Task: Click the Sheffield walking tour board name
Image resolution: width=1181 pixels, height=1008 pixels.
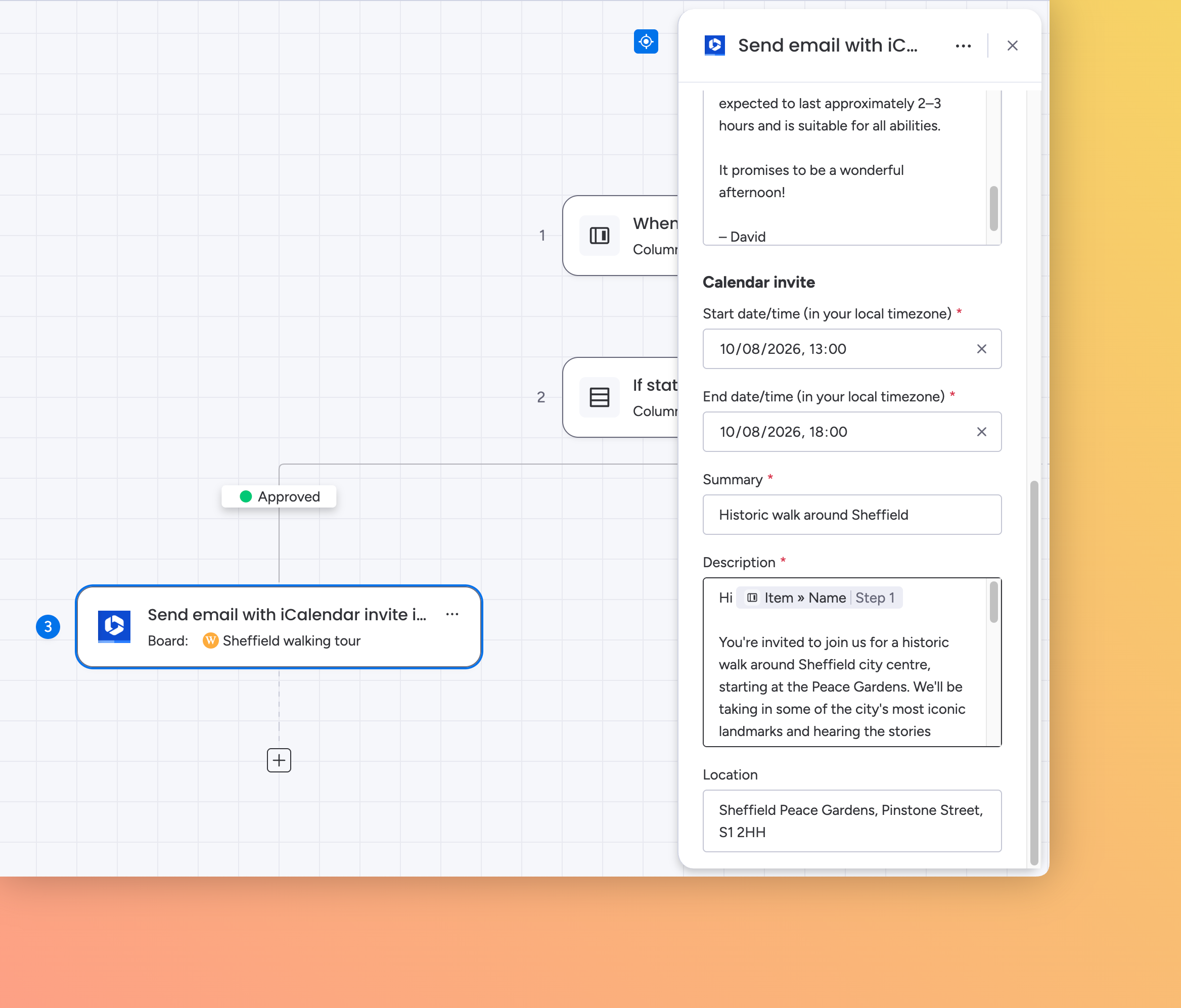Action: point(291,641)
